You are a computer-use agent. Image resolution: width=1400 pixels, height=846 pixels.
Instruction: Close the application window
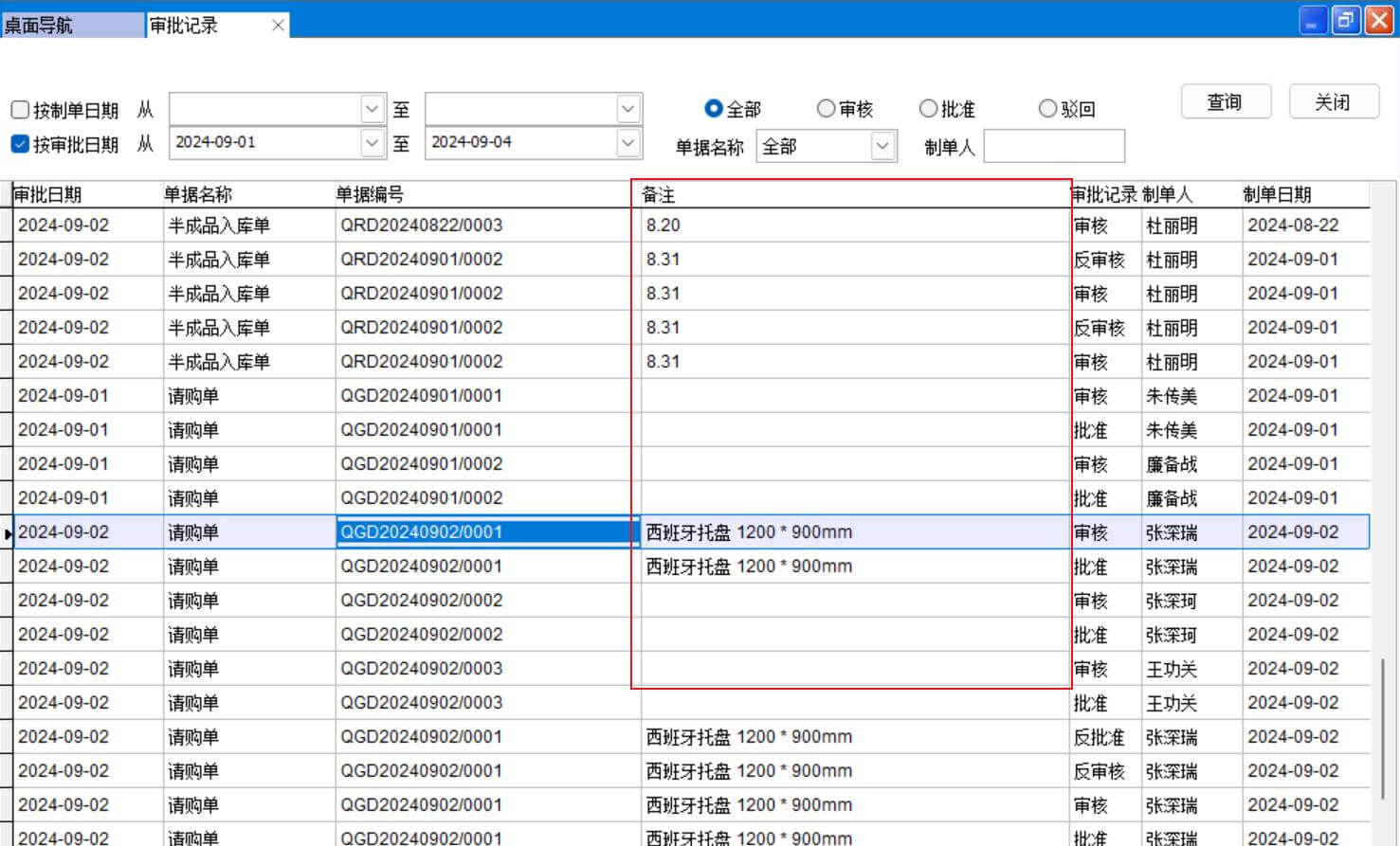point(1378,21)
